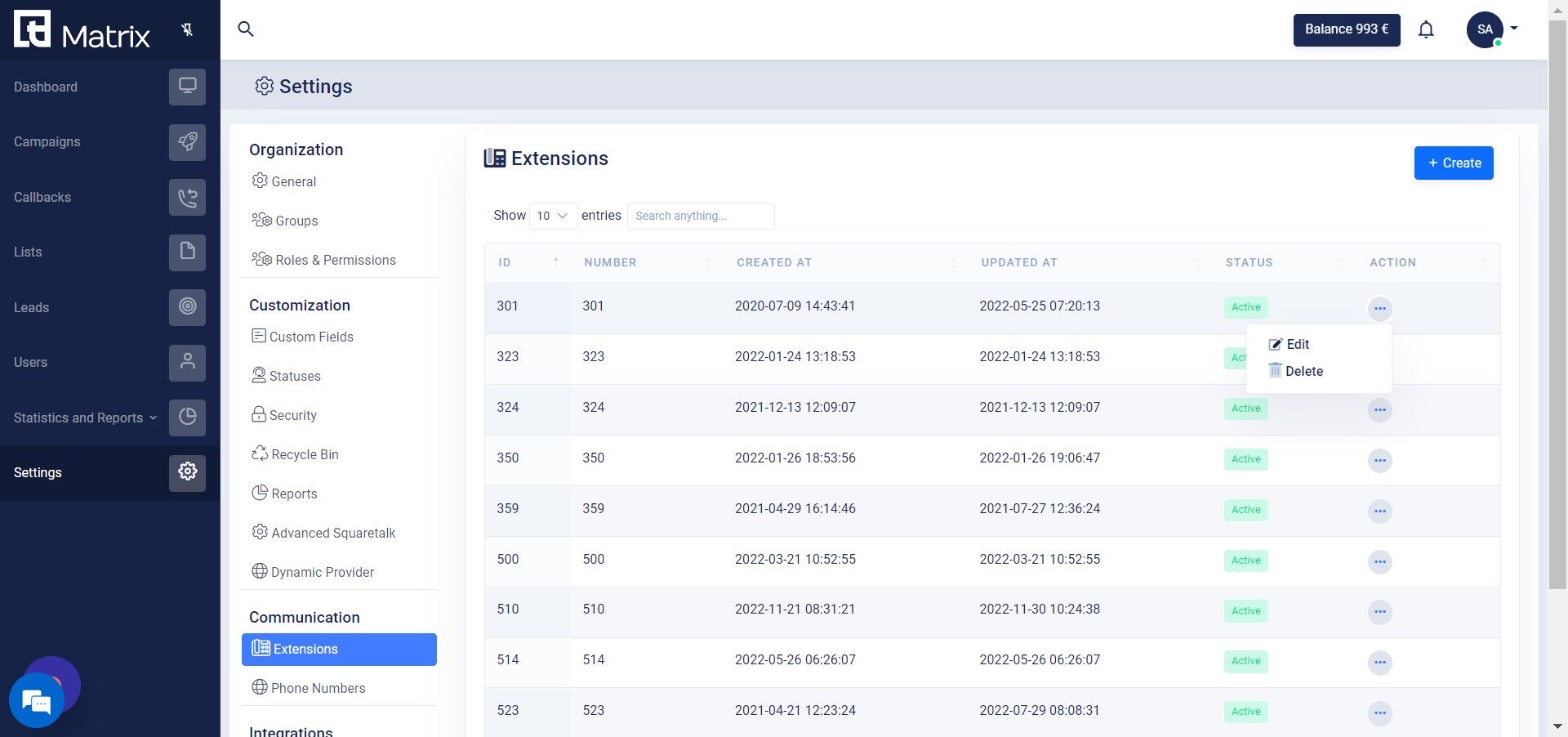Open the live chat bubble widget

(37, 700)
